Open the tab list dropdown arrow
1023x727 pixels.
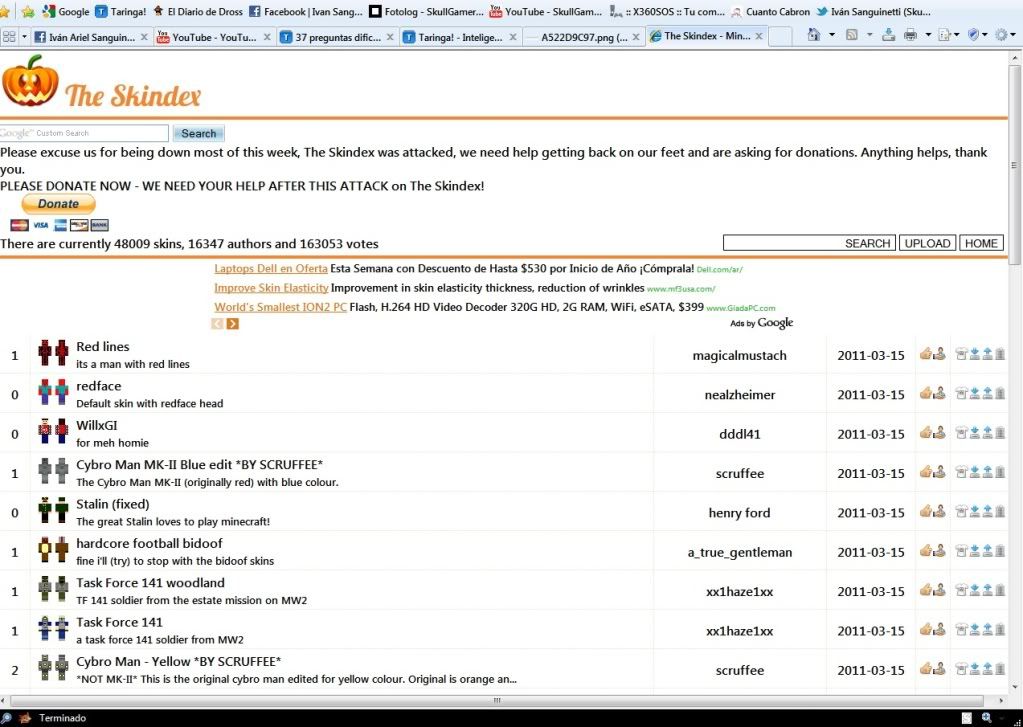click(x=24, y=37)
